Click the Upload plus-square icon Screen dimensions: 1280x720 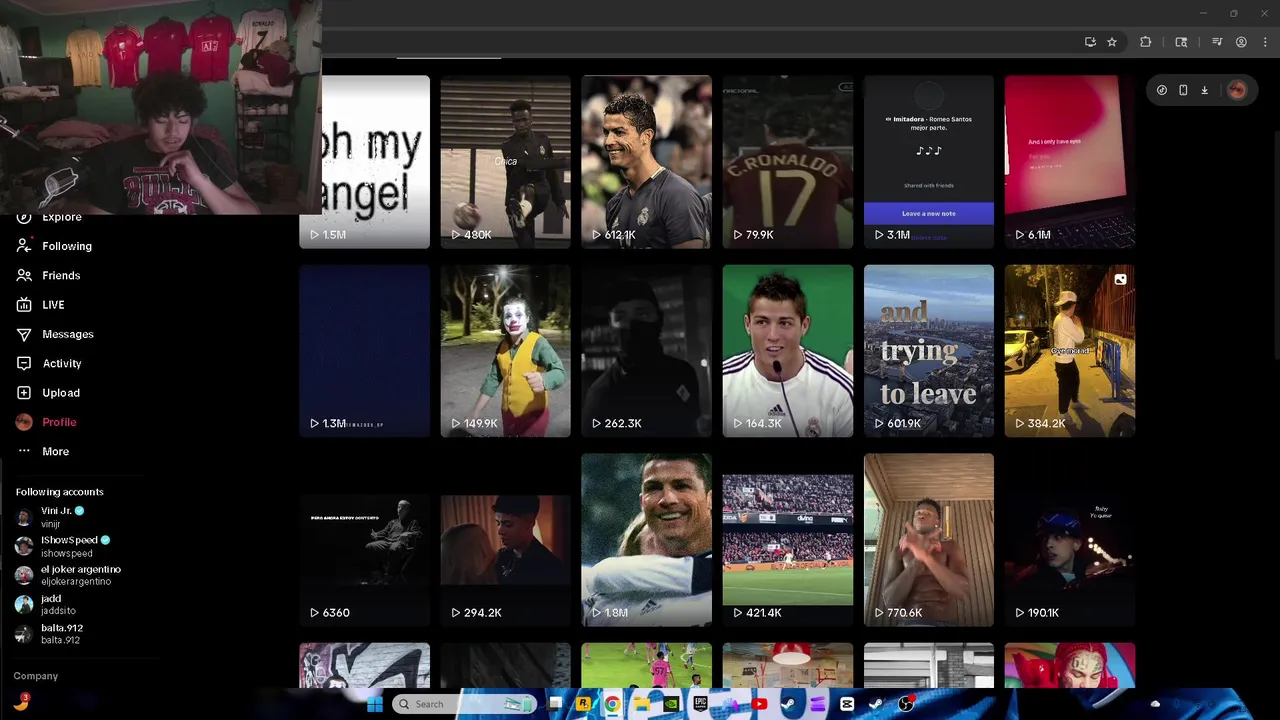(24, 393)
